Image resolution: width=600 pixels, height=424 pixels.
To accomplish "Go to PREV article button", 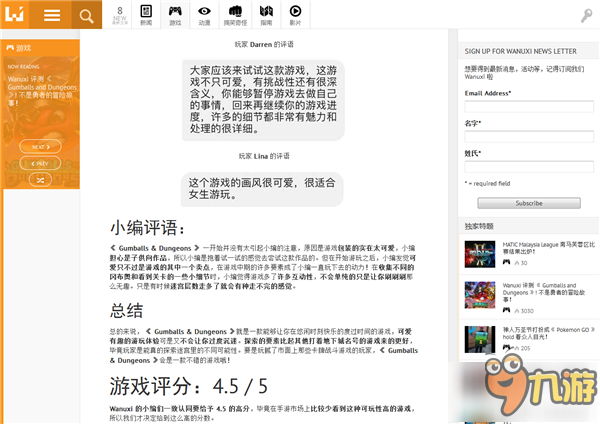I will pyautogui.click(x=40, y=163).
